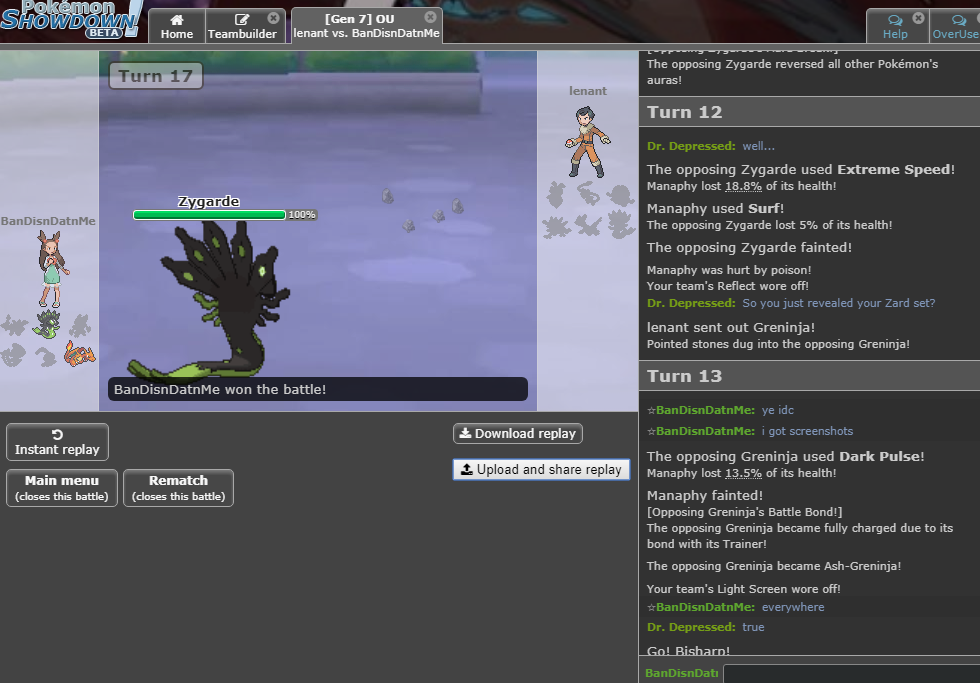
Task: Select Zygarde icon in BanDisnDatnMe's team
Action: (47, 325)
